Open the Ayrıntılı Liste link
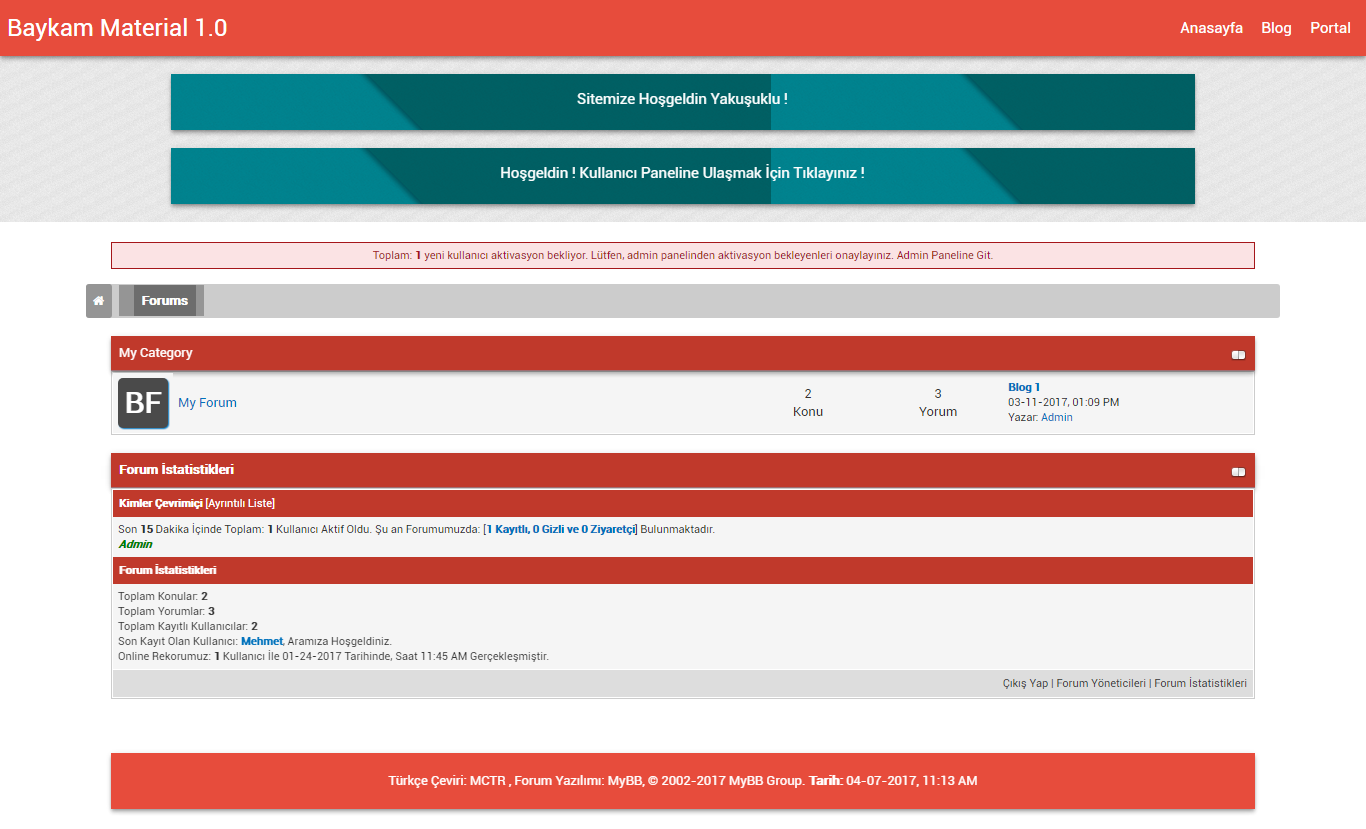 click(x=240, y=503)
